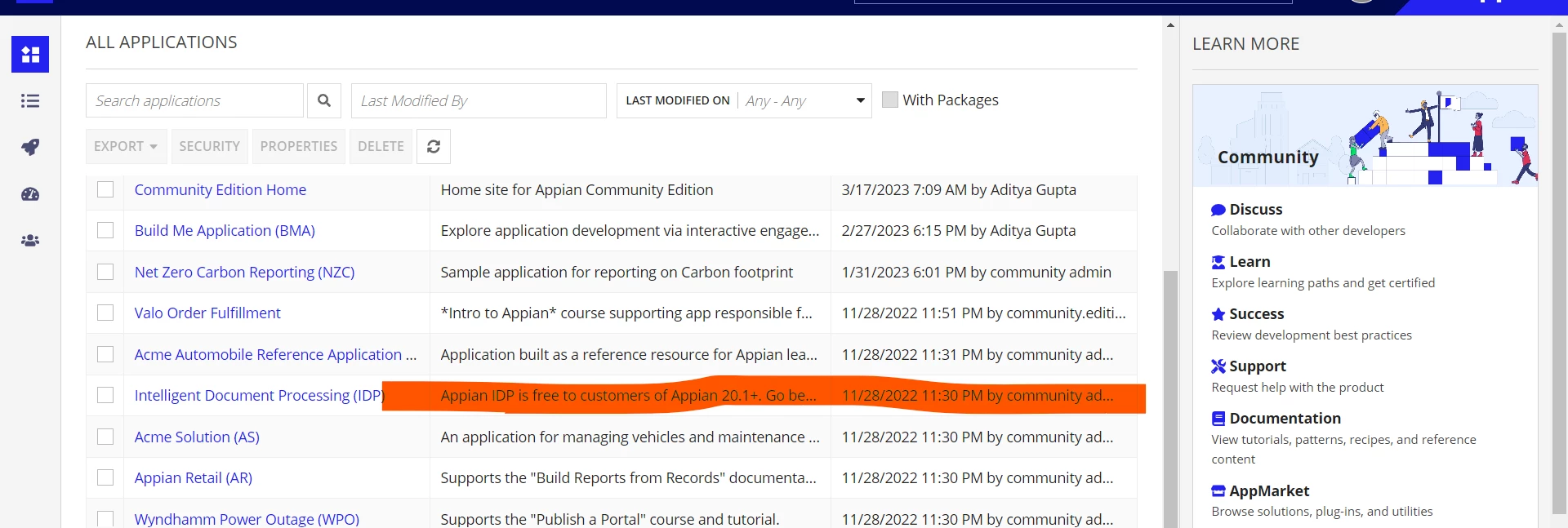The width and height of the screenshot is (1568, 528).
Task: Click 'Collaborate with other developers' text
Action: coord(1308,231)
